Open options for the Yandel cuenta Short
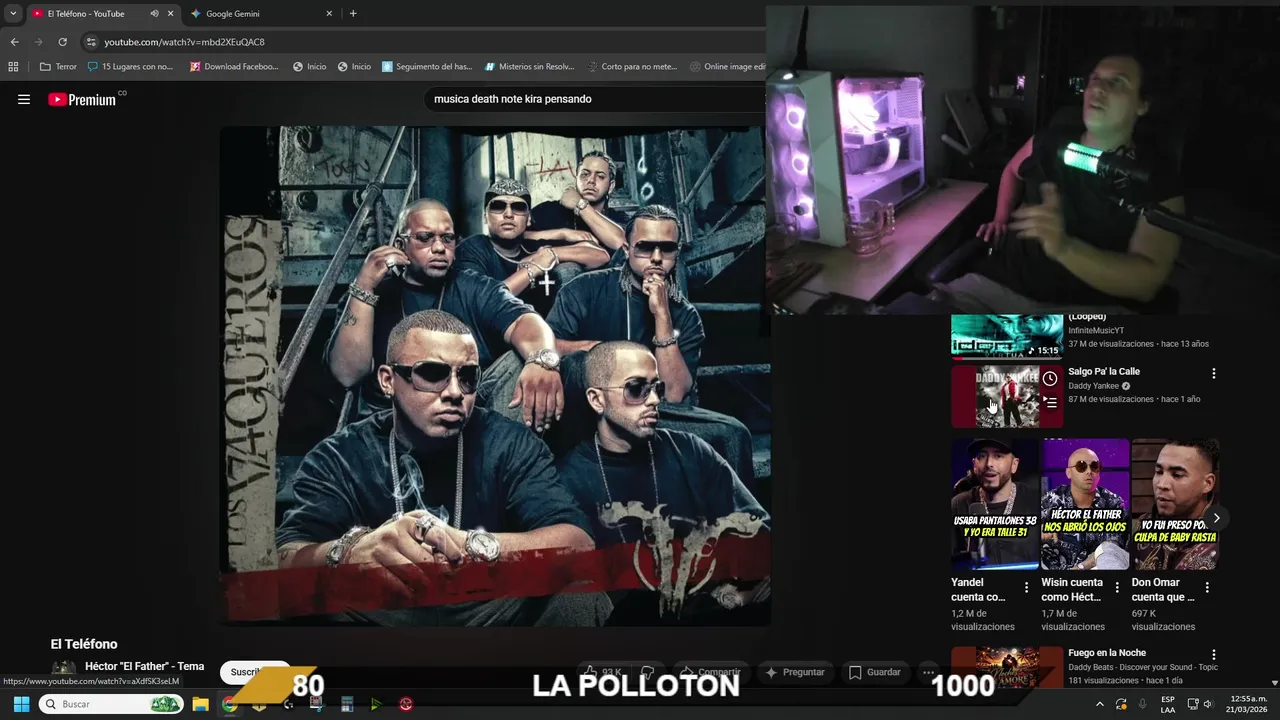 point(1026,588)
